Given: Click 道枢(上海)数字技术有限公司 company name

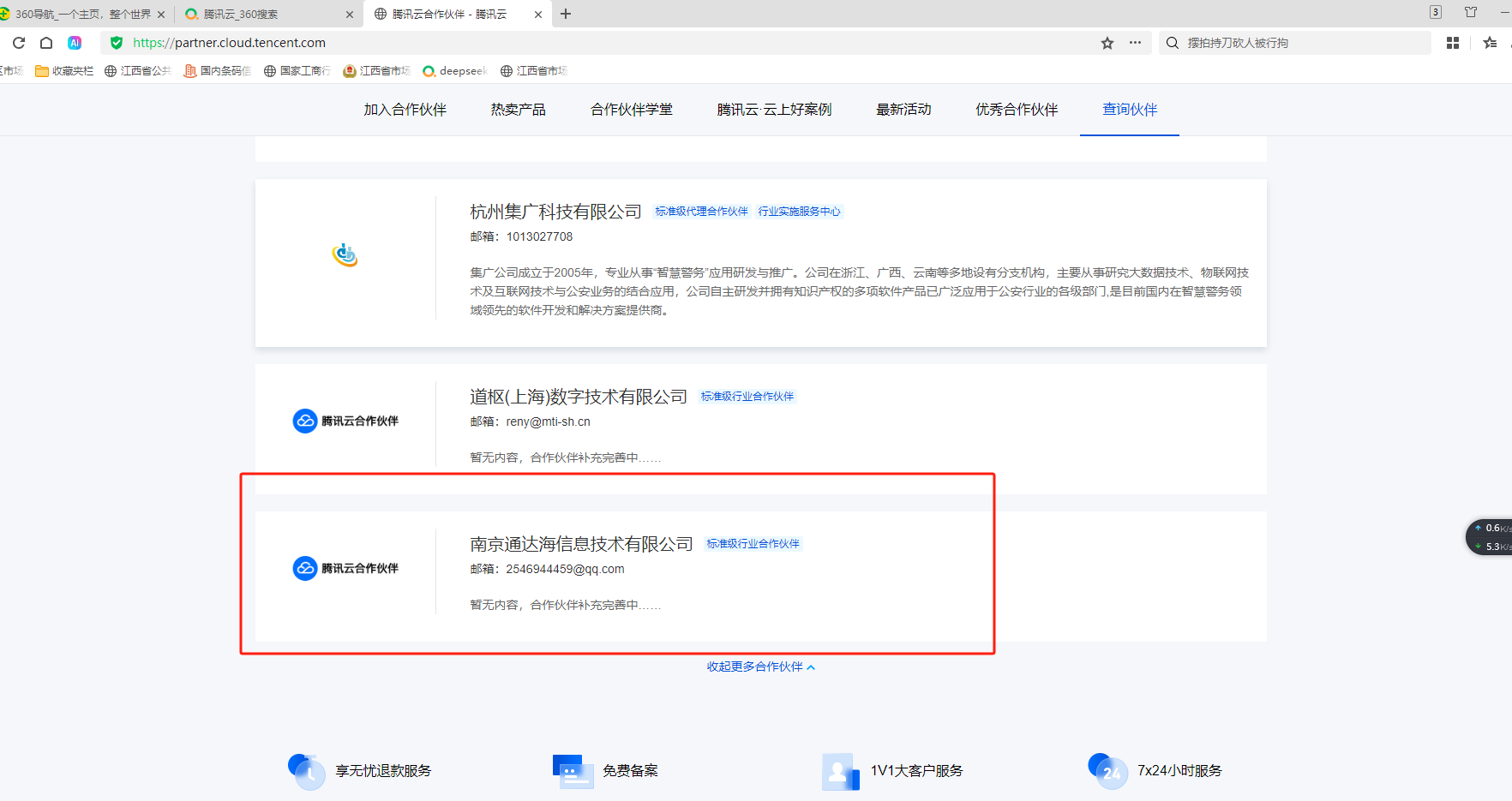Looking at the screenshot, I should pos(579,397).
